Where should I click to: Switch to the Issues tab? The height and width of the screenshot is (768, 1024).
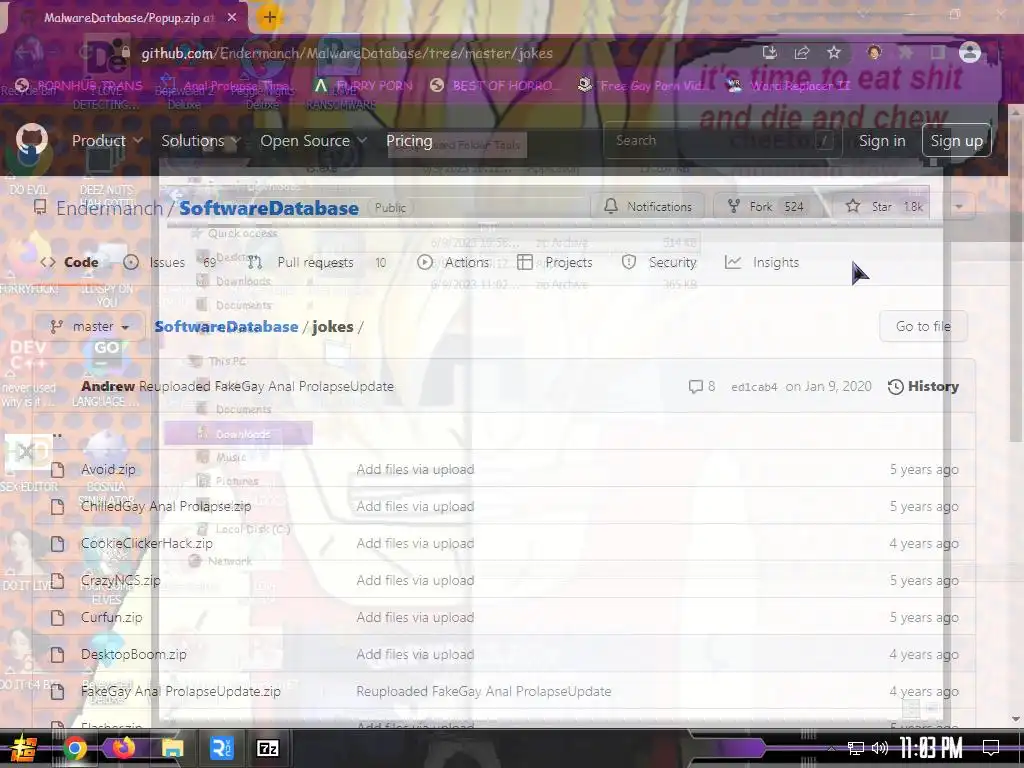point(170,263)
